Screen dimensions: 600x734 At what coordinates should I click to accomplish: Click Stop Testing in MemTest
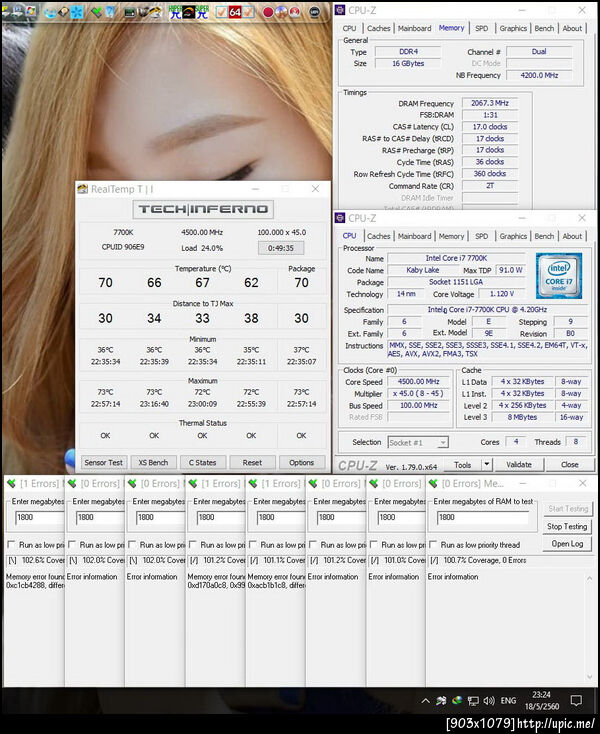[567, 527]
